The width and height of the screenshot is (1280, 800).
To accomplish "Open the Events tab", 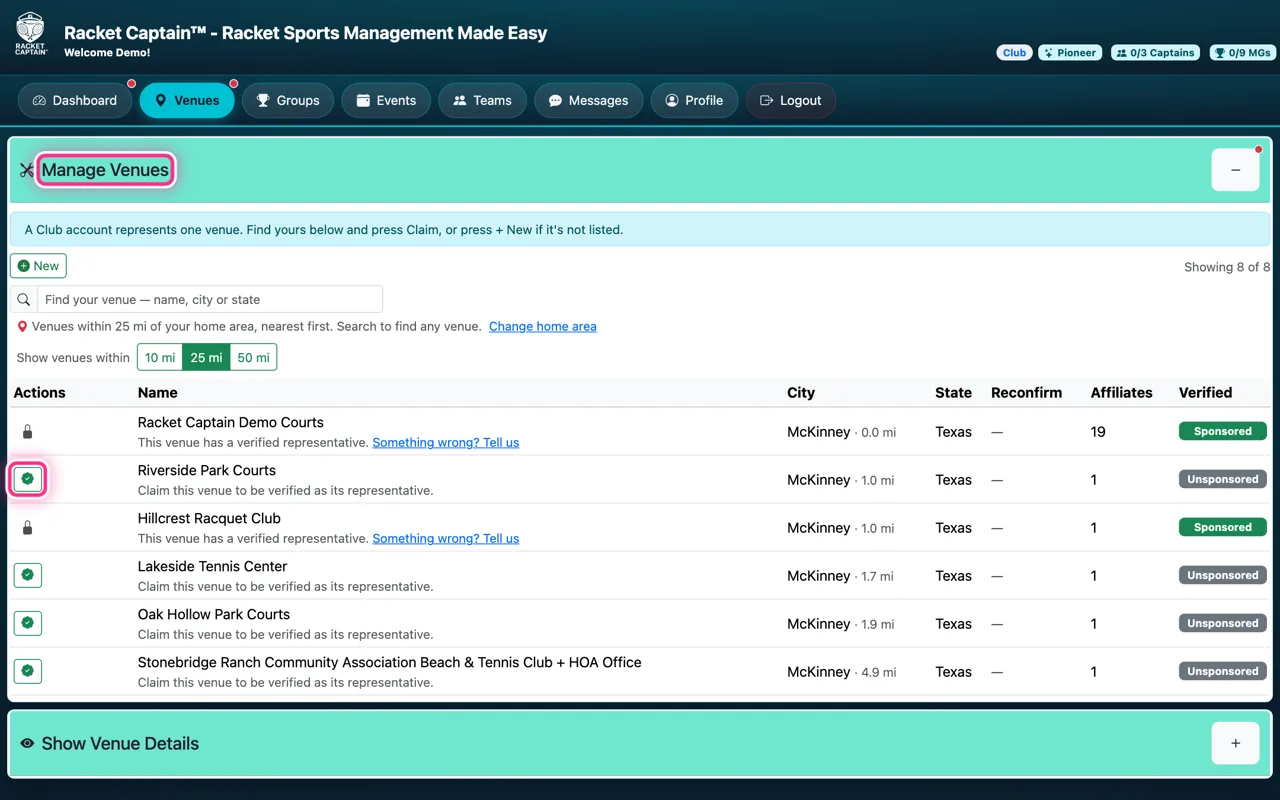I will click(386, 100).
